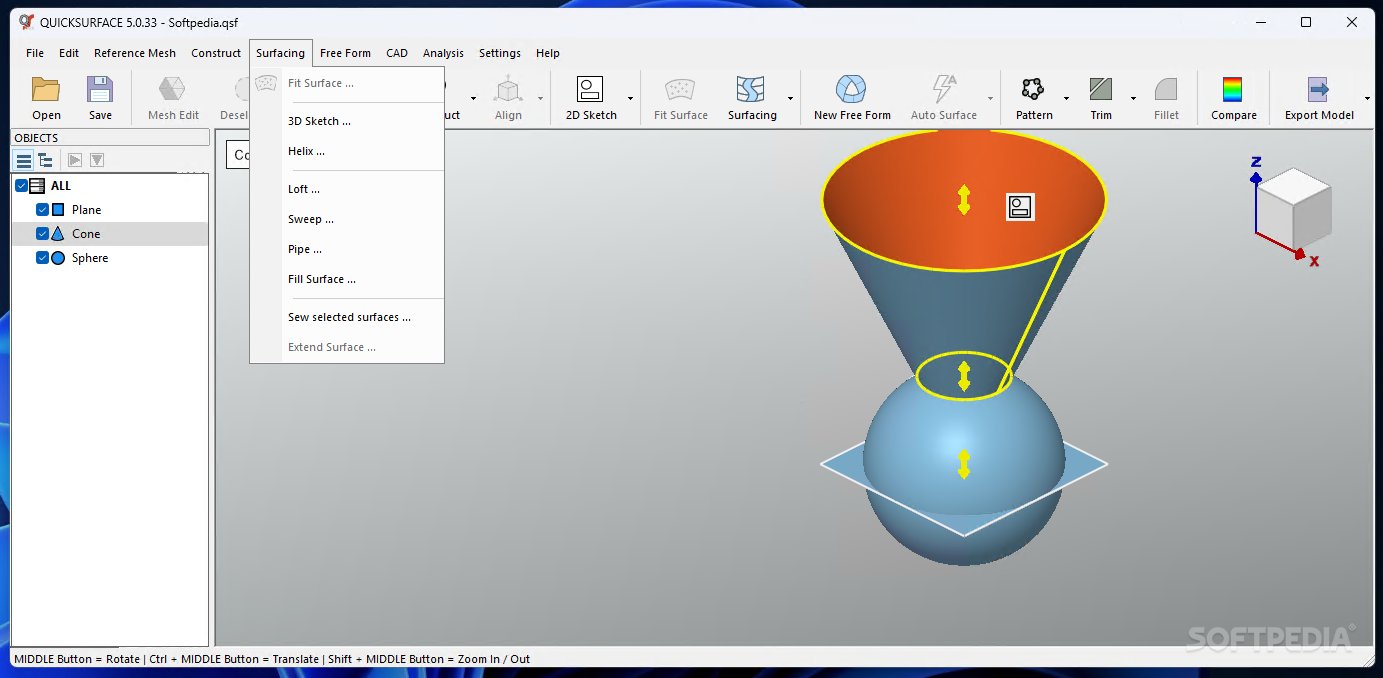Expand the Pattern dropdown arrow
This screenshot has width=1383, height=678.
pos(1066,98)
